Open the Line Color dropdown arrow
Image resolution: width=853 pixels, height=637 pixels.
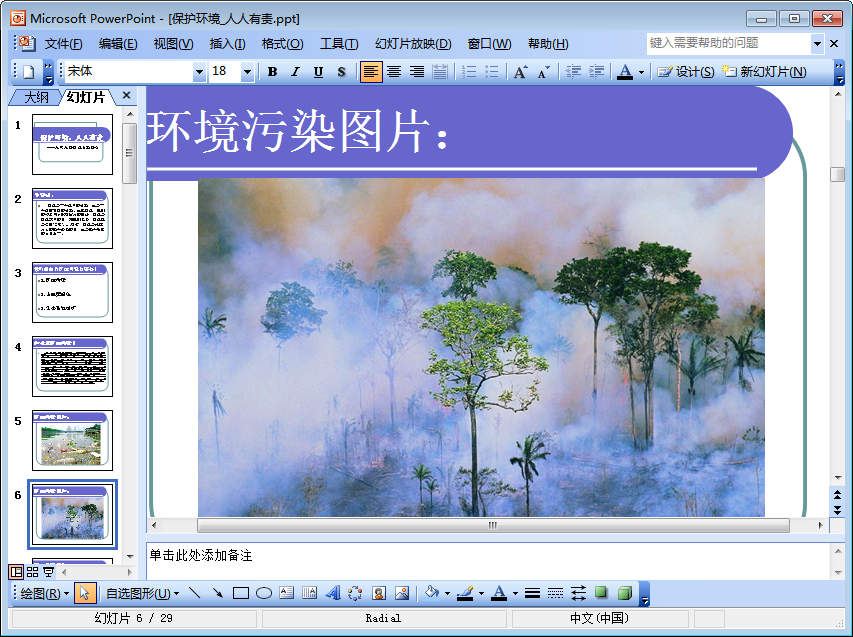pyautogui.click(x=481, y=593)
